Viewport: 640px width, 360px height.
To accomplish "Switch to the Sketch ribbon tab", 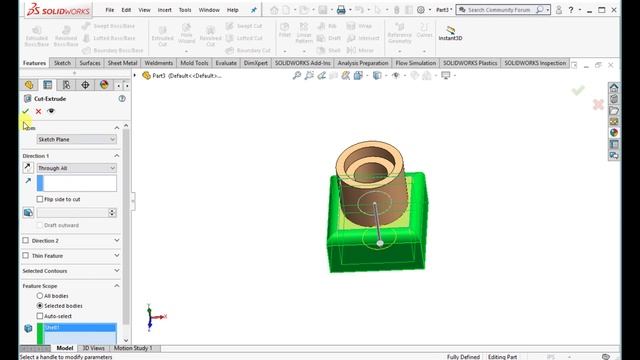I will 62,63.
